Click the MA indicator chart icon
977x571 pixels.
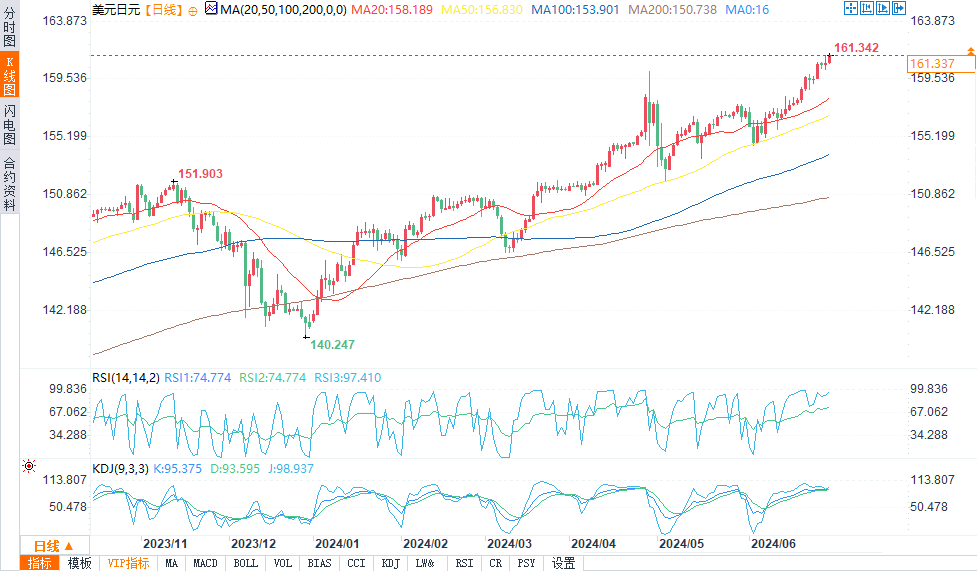tap(211, 8)
